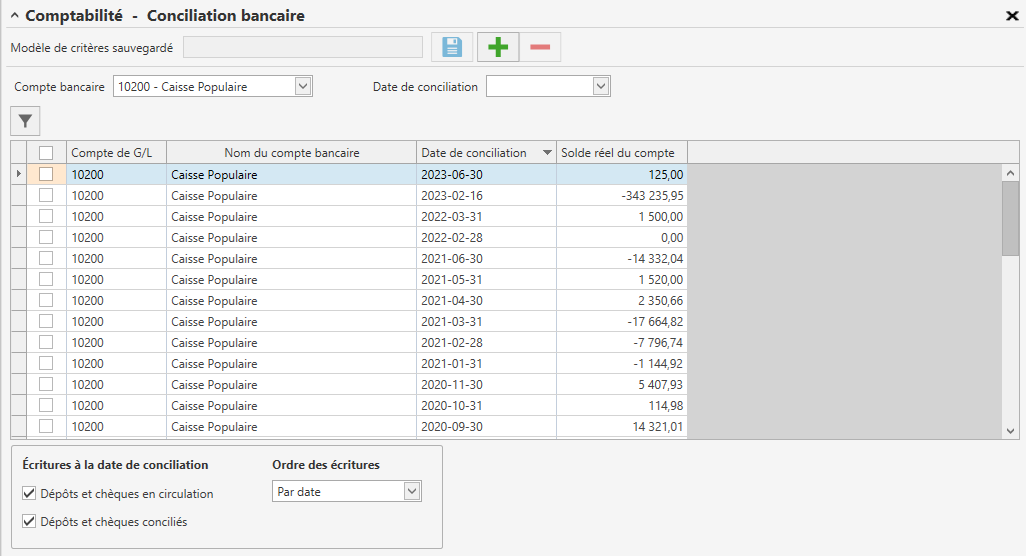The image size is (1026, 556).
Task: Click the date cell 2022-03-31
Action: (486, 217)
